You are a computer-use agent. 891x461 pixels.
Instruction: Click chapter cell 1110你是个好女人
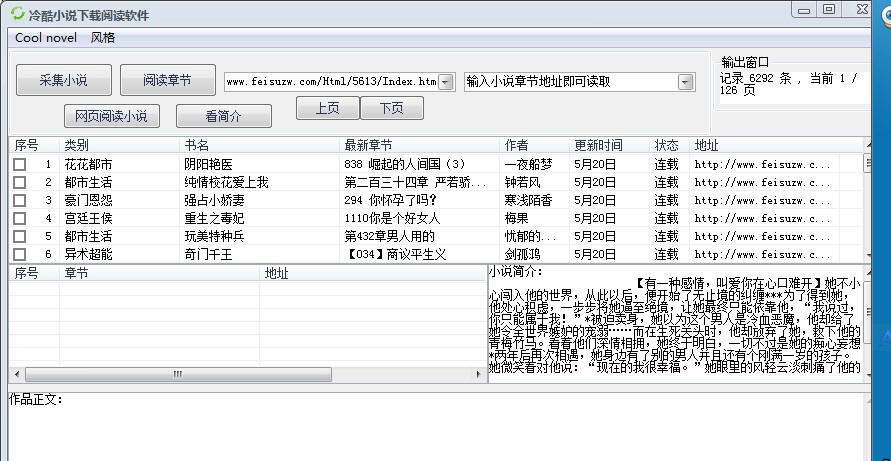pos(392,219)
